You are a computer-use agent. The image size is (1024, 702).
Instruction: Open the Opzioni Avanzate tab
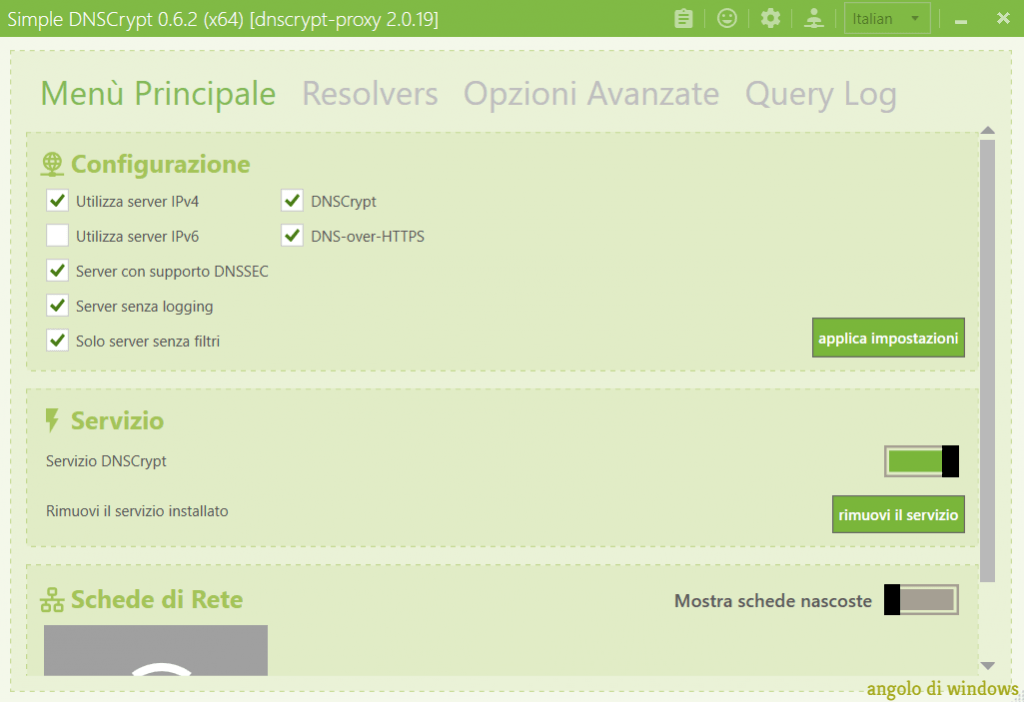click(591, 94)
